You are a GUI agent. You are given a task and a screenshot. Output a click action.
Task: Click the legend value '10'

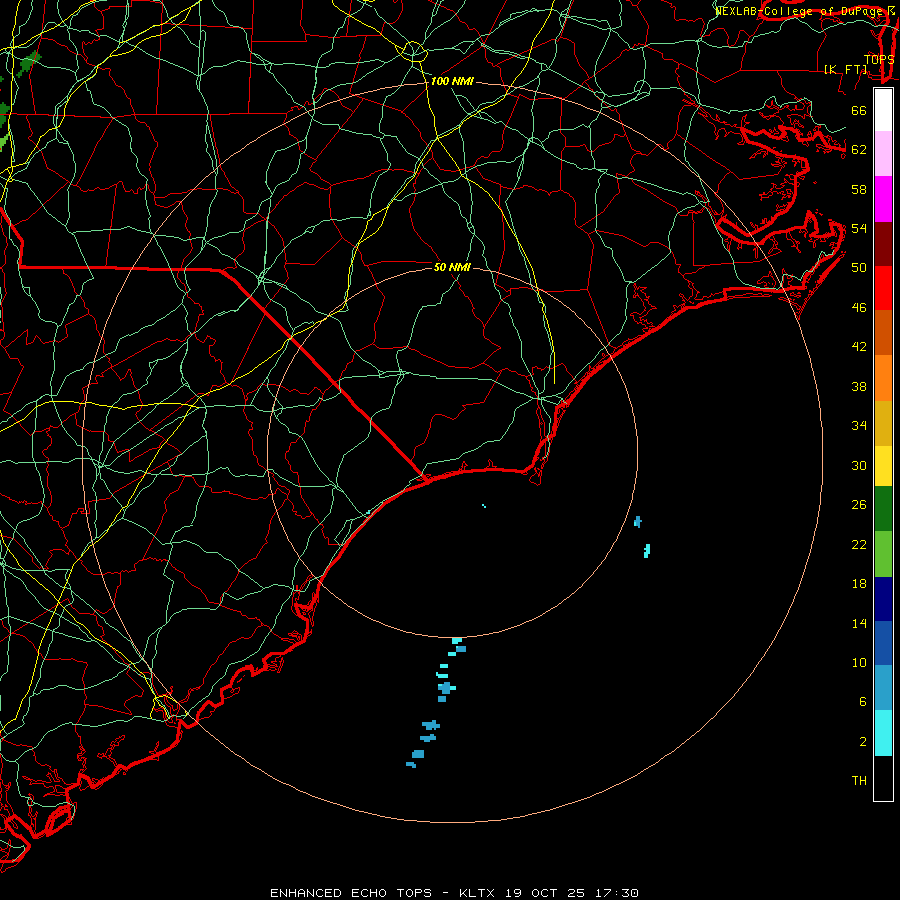859,663
